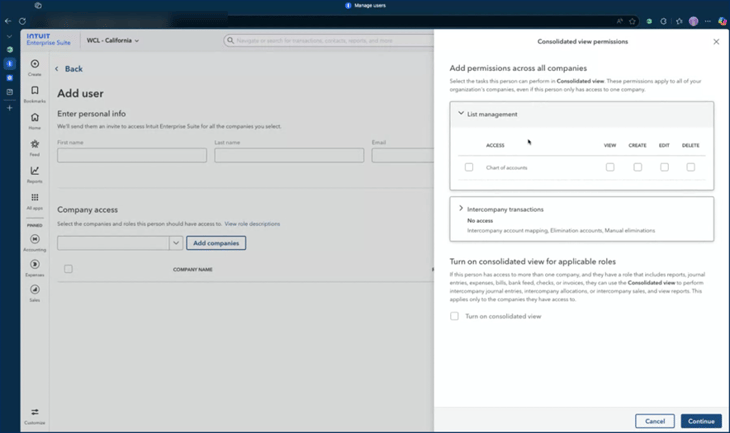730x433 pixels.
Task: Go to Home in the sidebar
Action: coord(35,119)
